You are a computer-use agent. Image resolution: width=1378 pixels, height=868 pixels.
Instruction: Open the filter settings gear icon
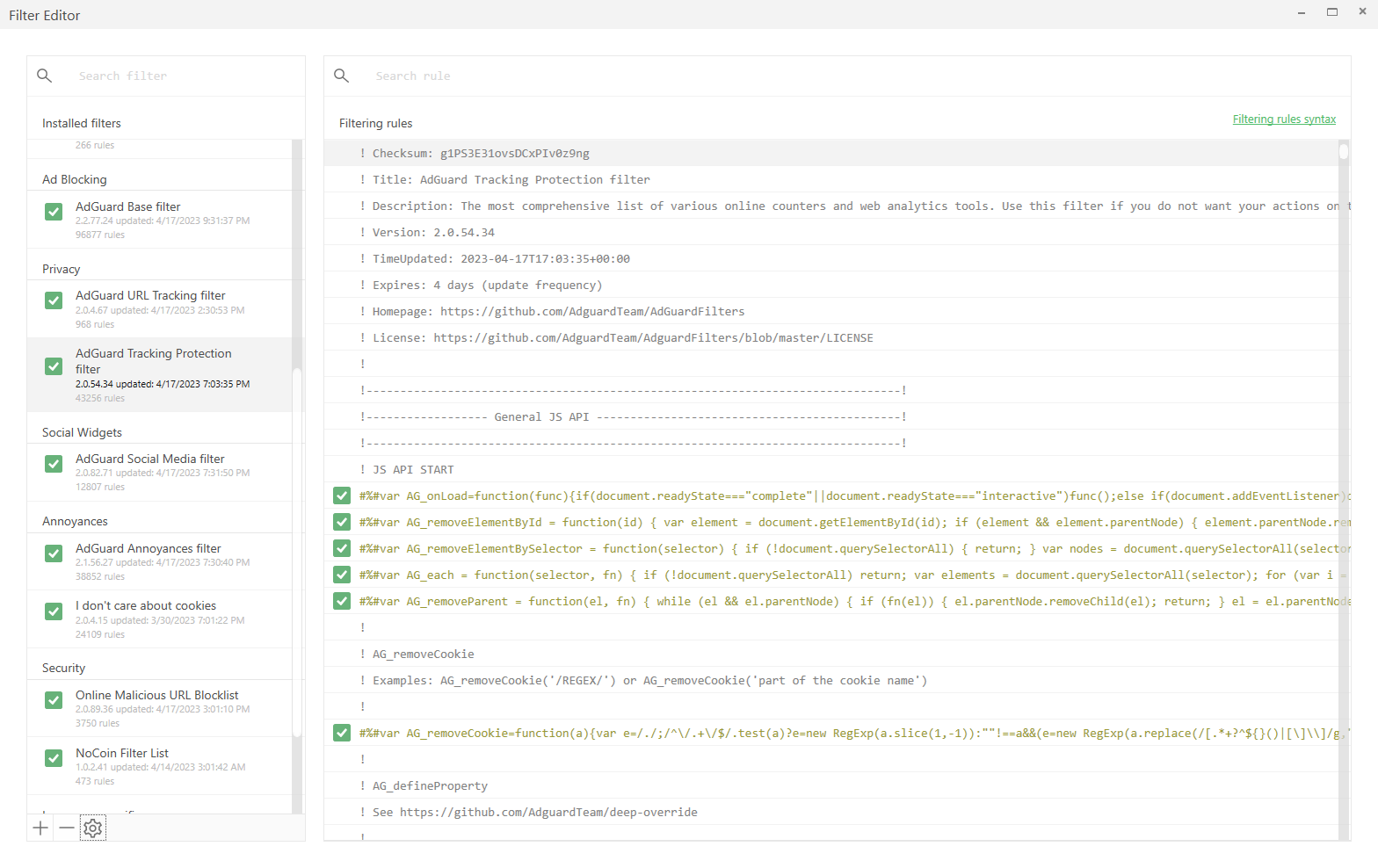coord(93,828)
